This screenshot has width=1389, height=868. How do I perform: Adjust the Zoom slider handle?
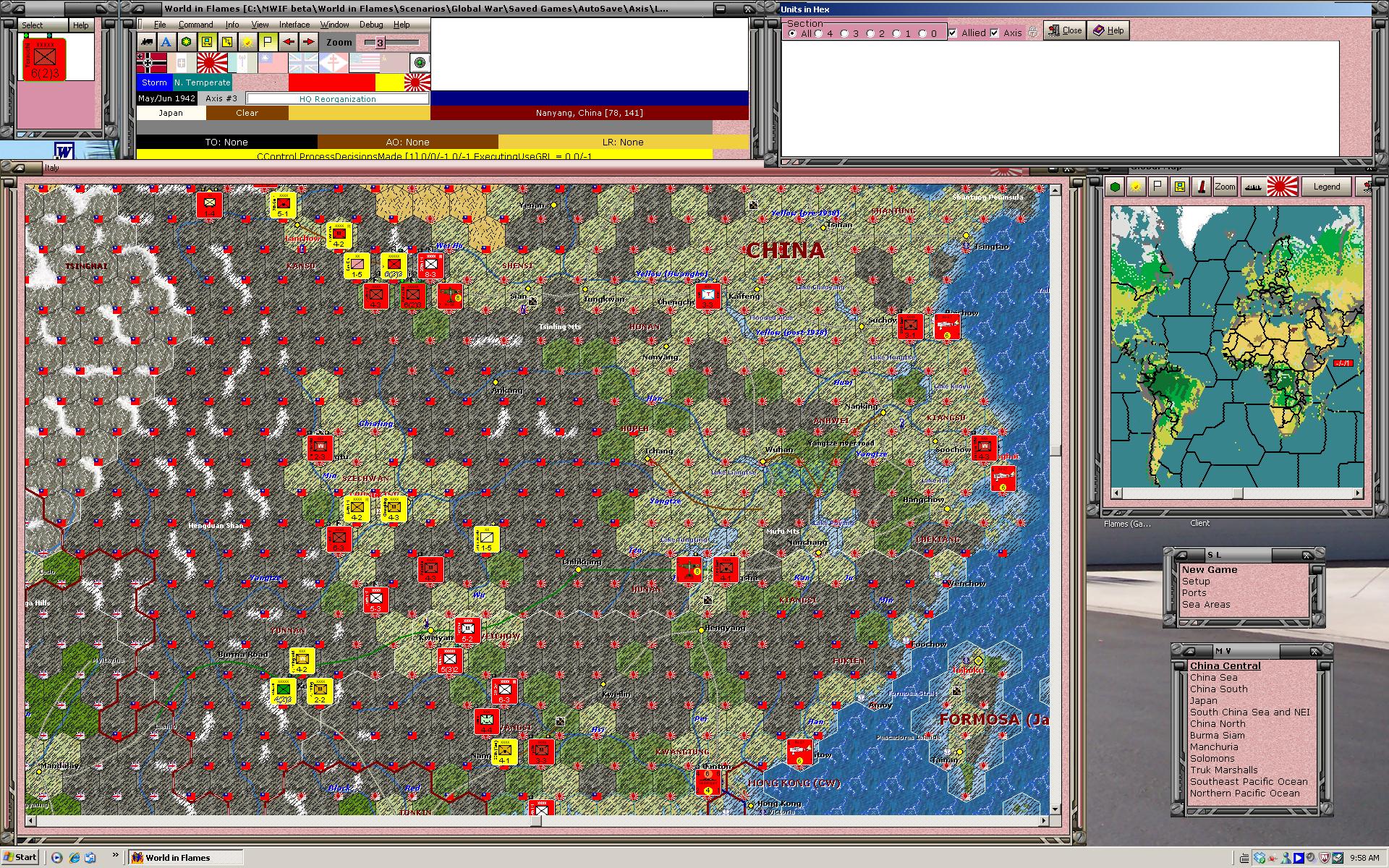[379, 43]
